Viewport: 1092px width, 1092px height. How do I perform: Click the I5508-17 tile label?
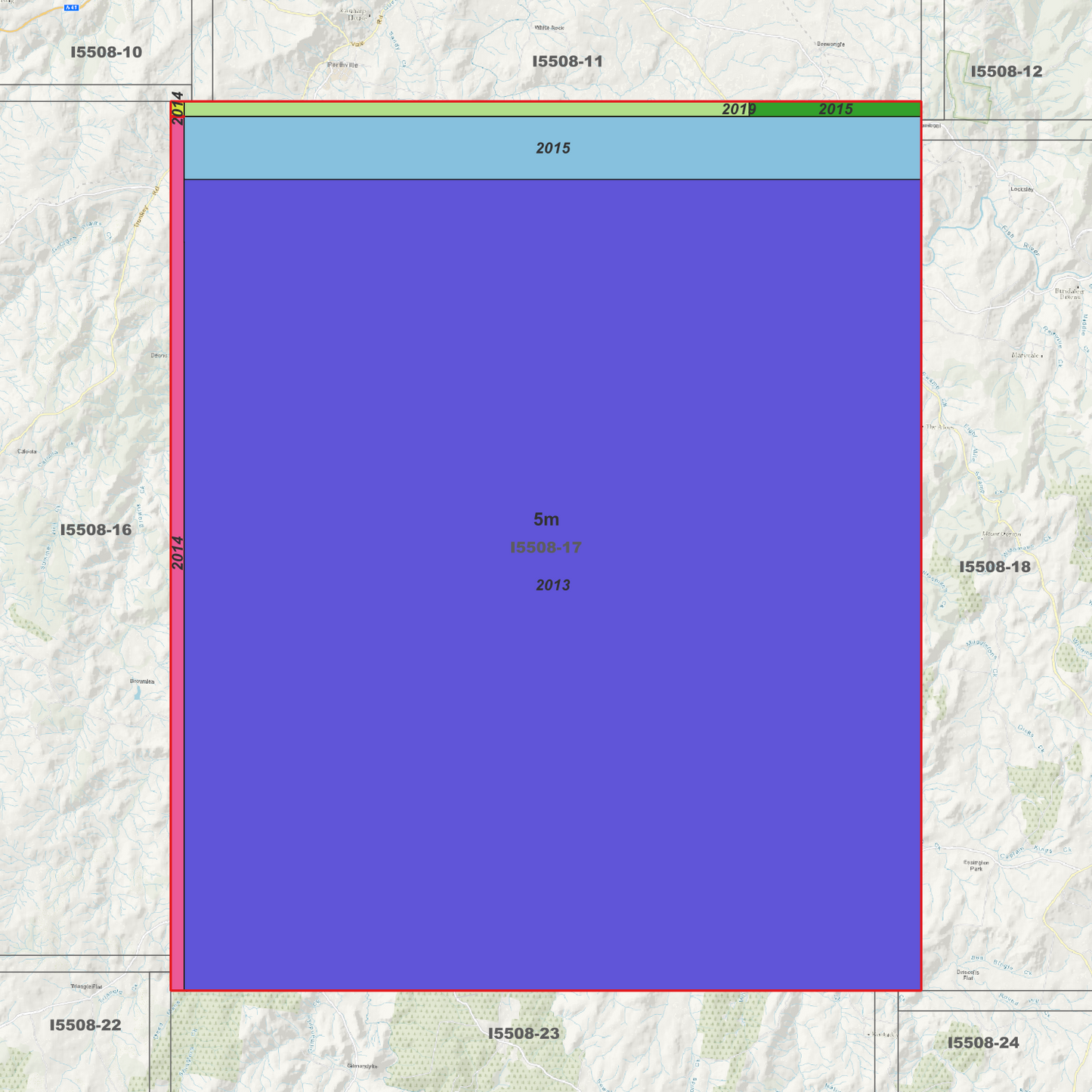[546, 547]
